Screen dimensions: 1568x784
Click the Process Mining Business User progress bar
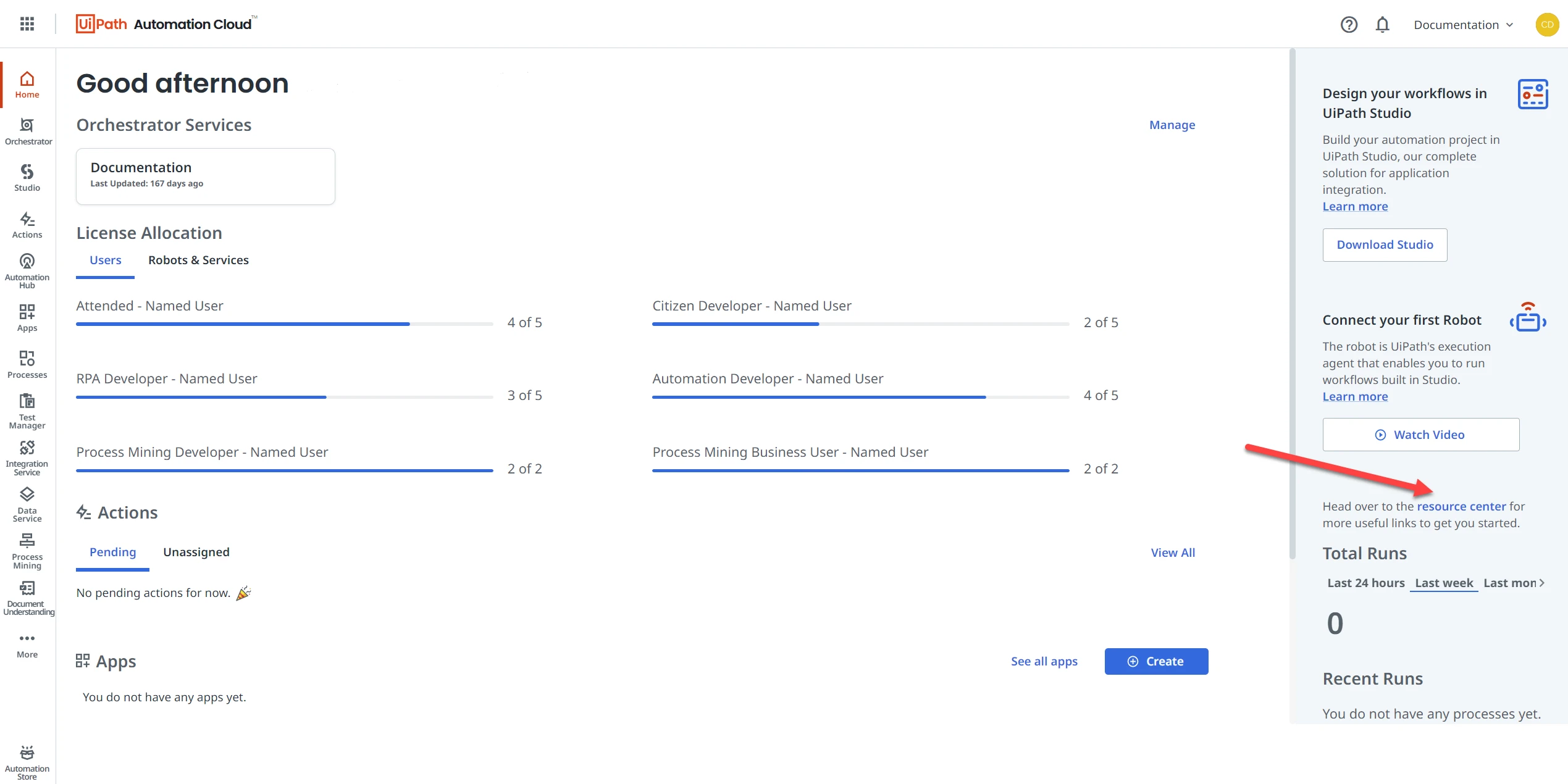point(861,470)
